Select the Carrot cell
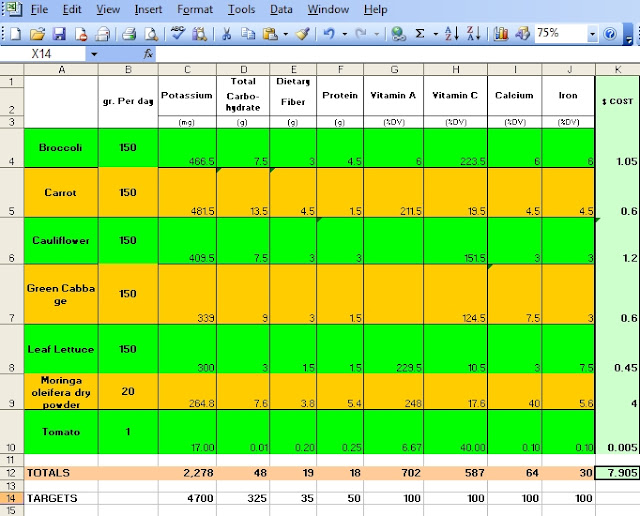The width and height of the screenshot is (640, 516). 61,192
